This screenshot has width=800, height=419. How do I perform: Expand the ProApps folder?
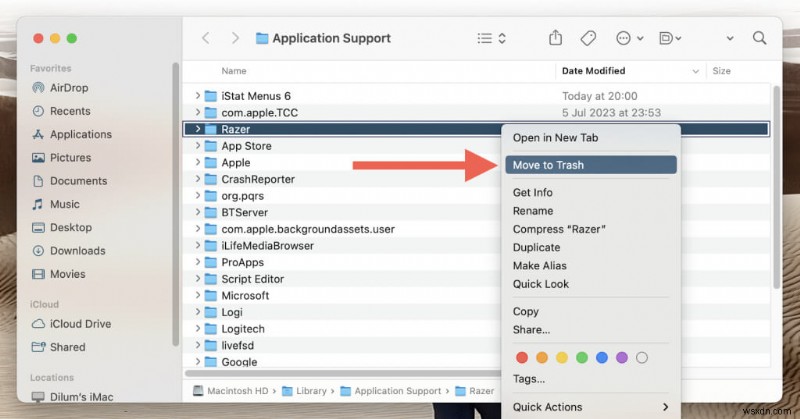pyautogui.click(x=197, y=262)
